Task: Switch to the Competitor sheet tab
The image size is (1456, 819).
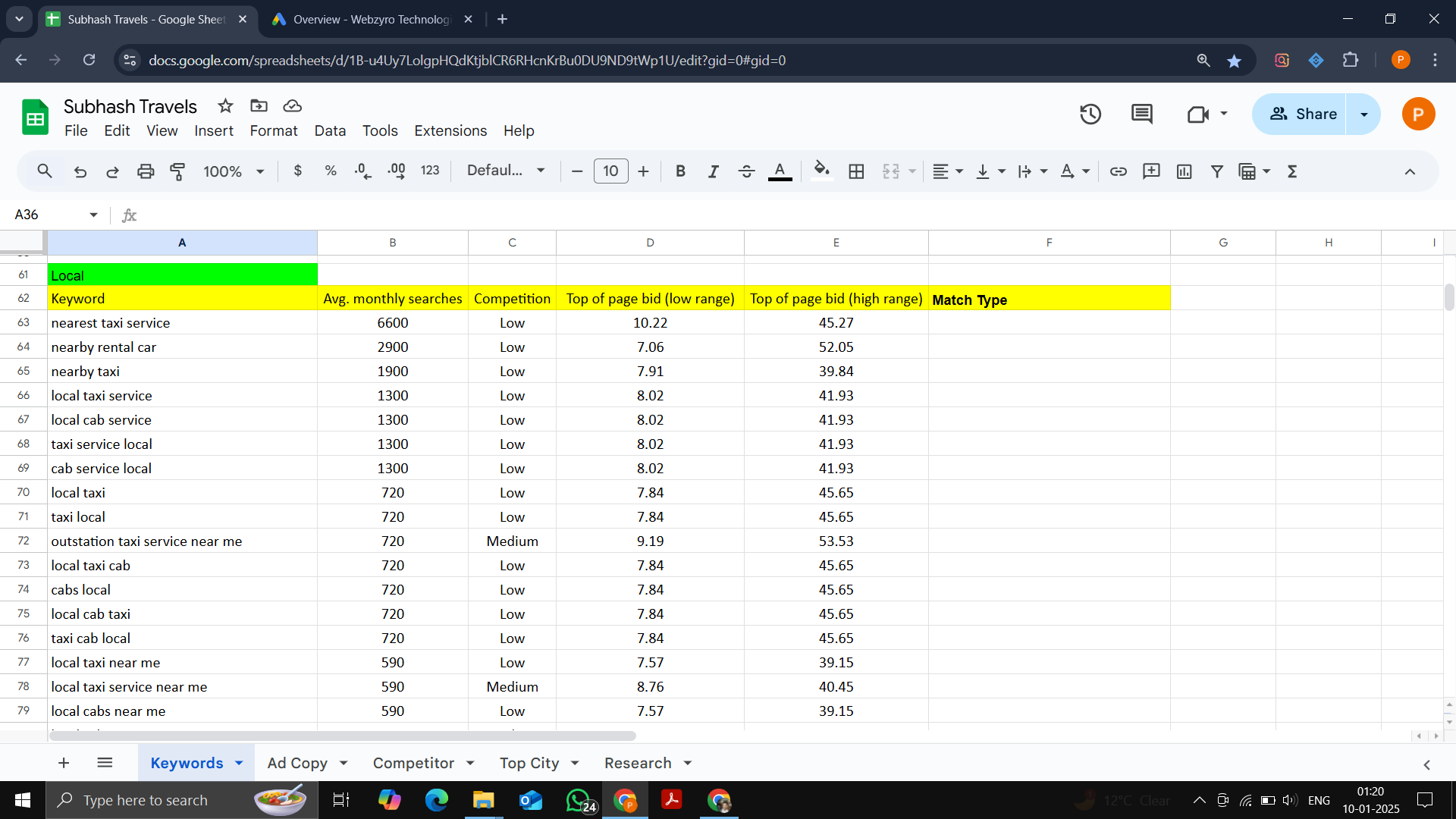Action: [413, 764]
